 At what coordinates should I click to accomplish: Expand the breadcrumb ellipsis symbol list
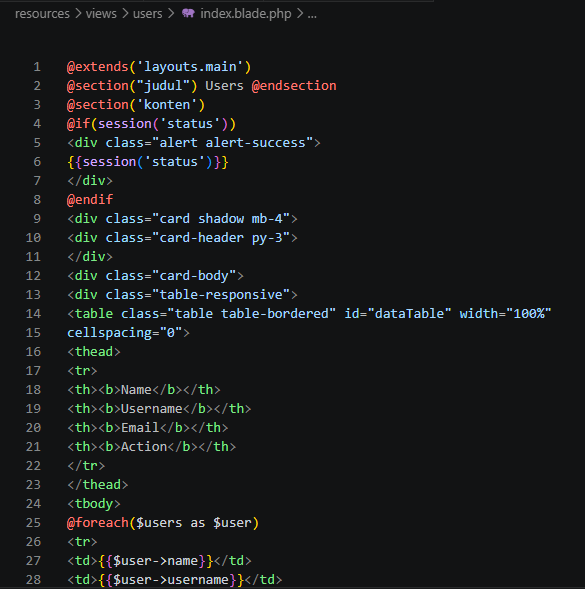(x=312, y=15)
